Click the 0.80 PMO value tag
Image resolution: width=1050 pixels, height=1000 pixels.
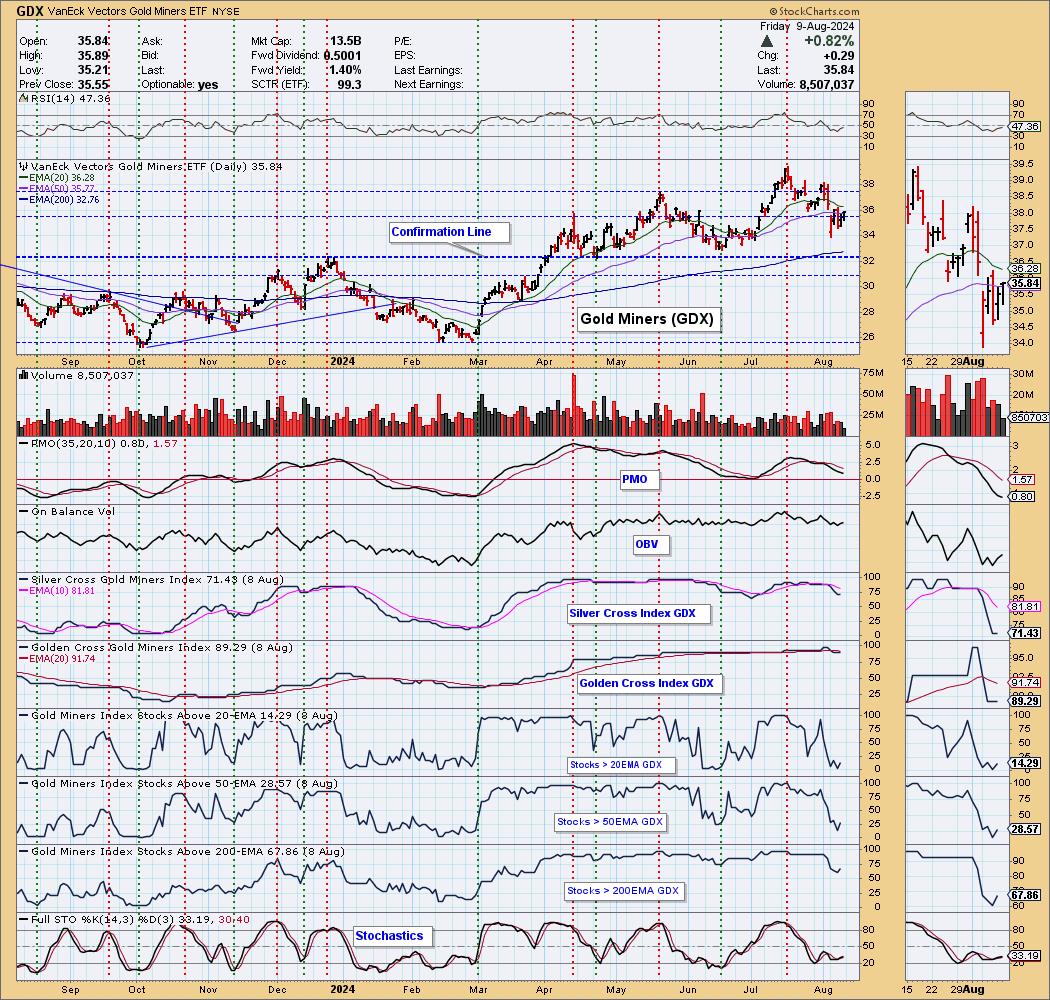pyautogui.click(x=1023, y=496)
